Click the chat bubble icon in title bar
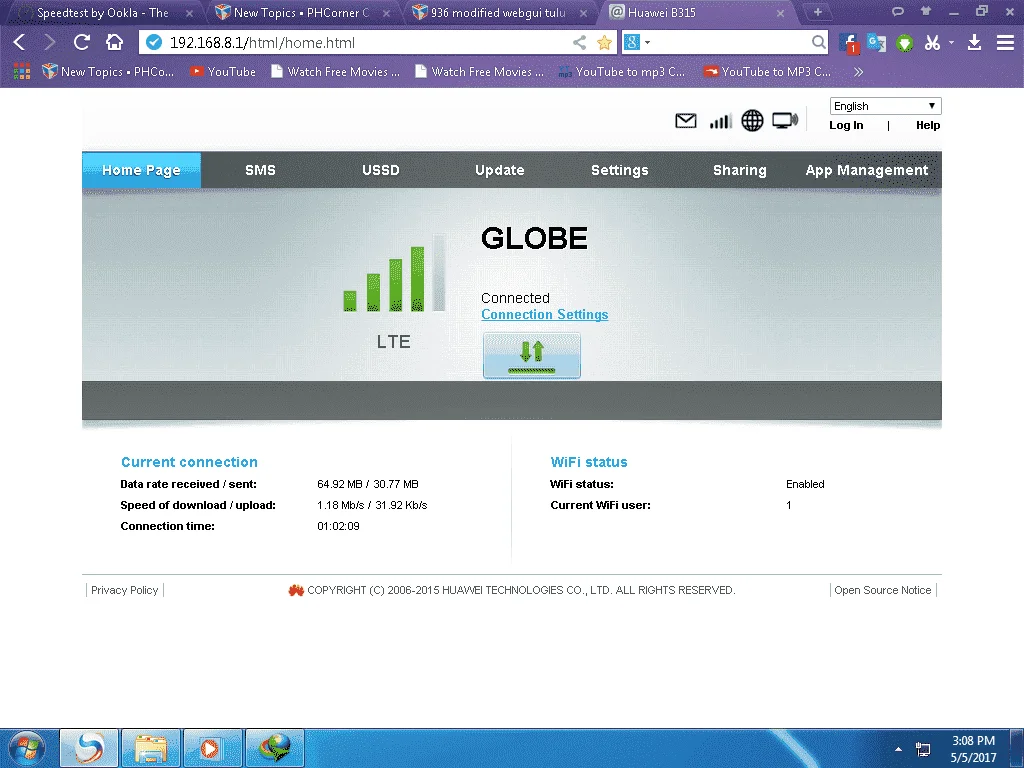 [x=898, y=11]
